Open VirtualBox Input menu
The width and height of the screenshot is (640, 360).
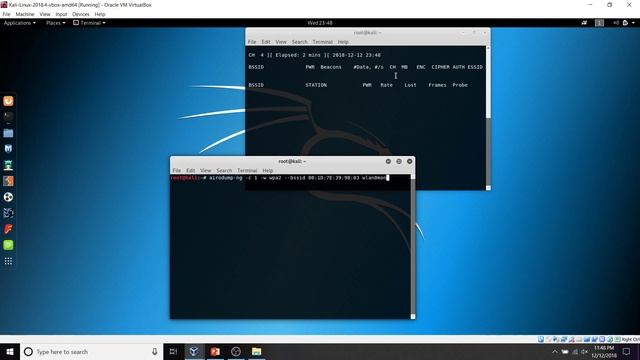point(61,14)
